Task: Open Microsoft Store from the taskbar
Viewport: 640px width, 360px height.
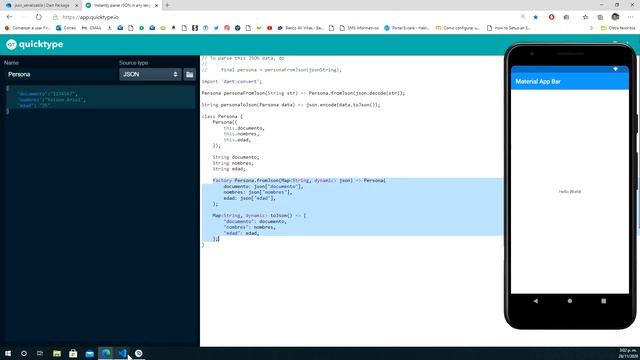Action: point(73,353)
